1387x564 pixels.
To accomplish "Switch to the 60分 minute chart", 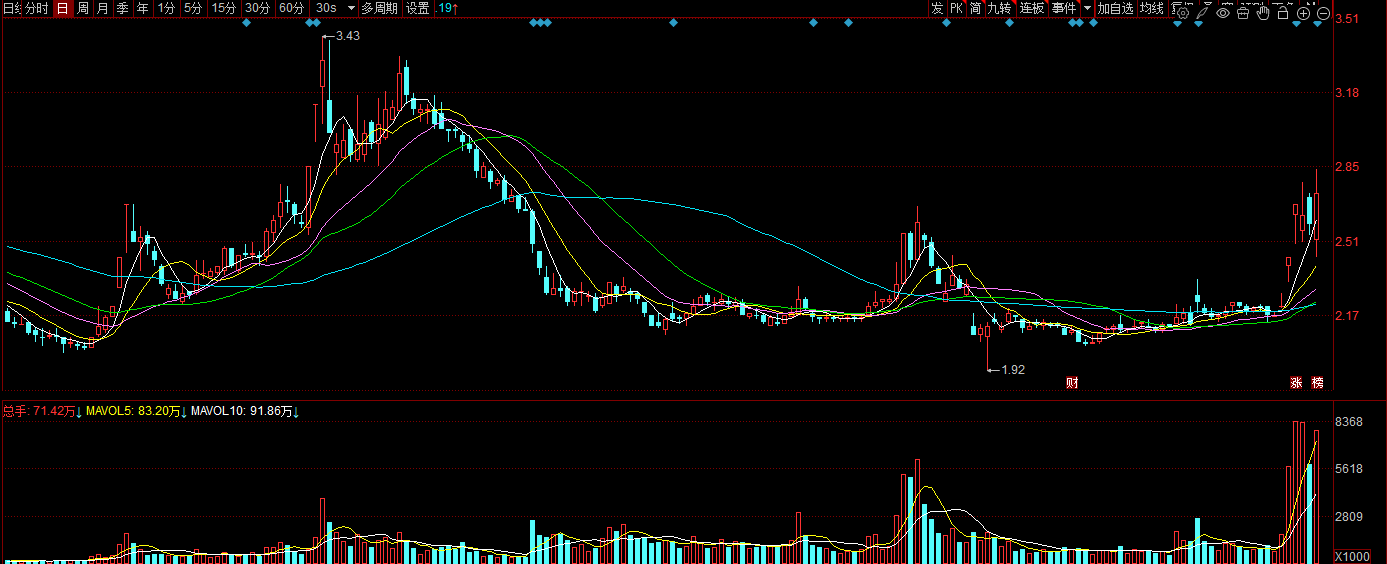I will [292, 8].
